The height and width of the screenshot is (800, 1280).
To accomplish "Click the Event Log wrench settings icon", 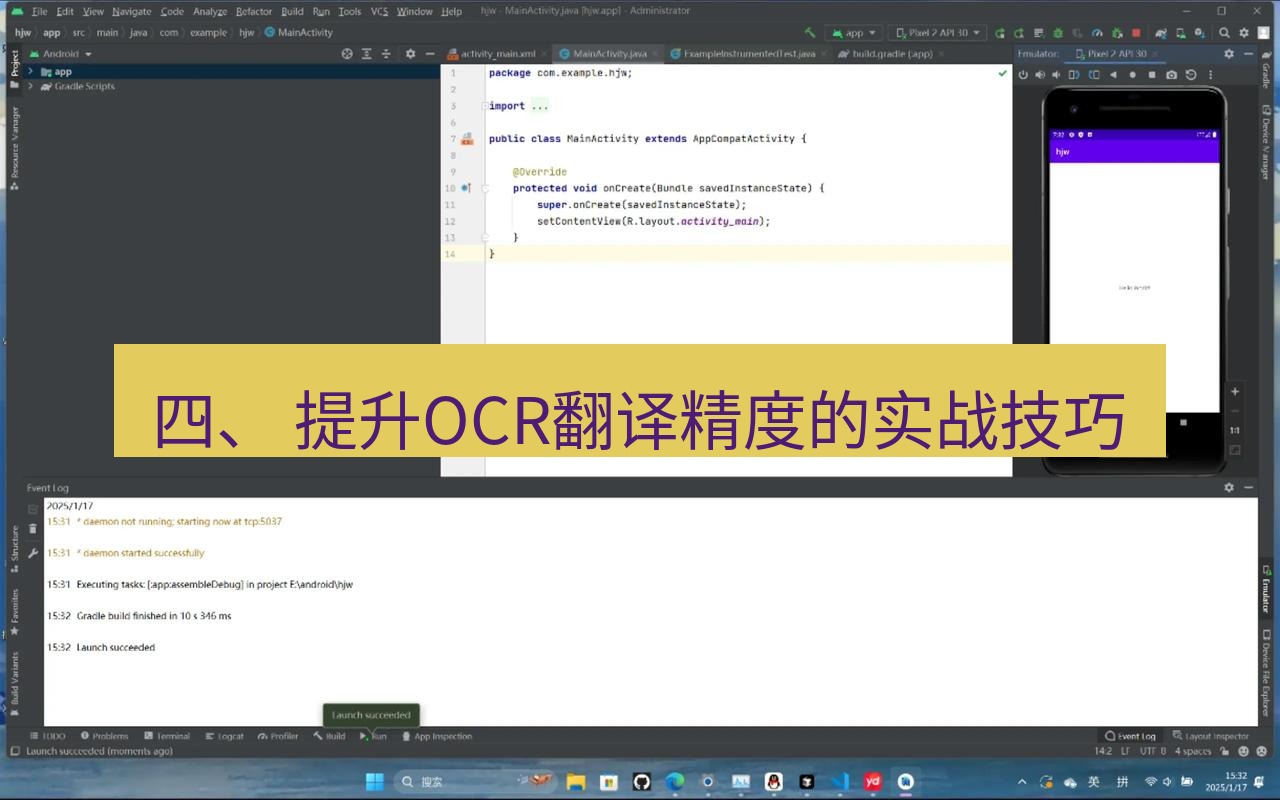I will 33,552.
